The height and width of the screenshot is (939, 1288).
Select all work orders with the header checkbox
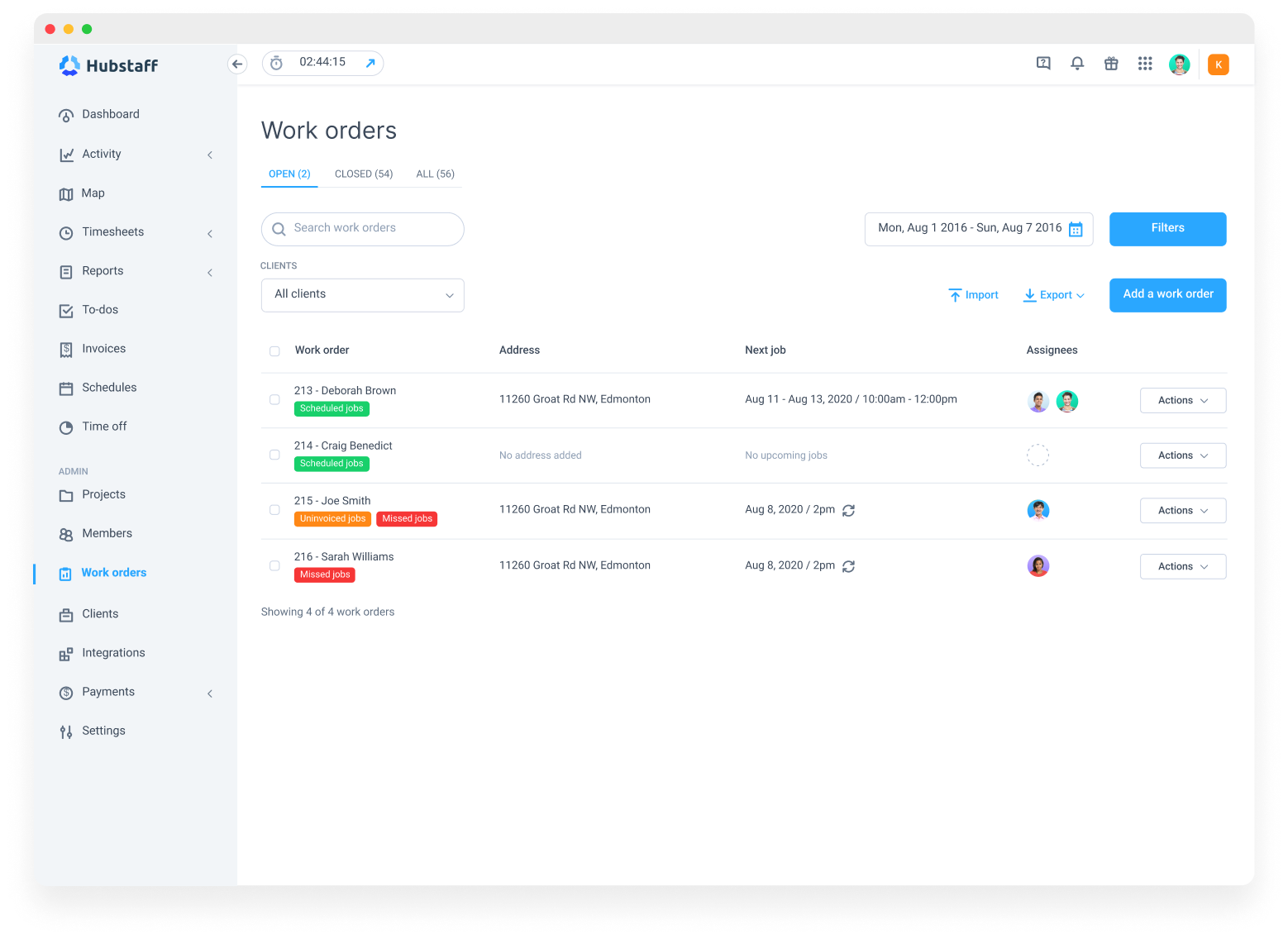tap(274, 350)
